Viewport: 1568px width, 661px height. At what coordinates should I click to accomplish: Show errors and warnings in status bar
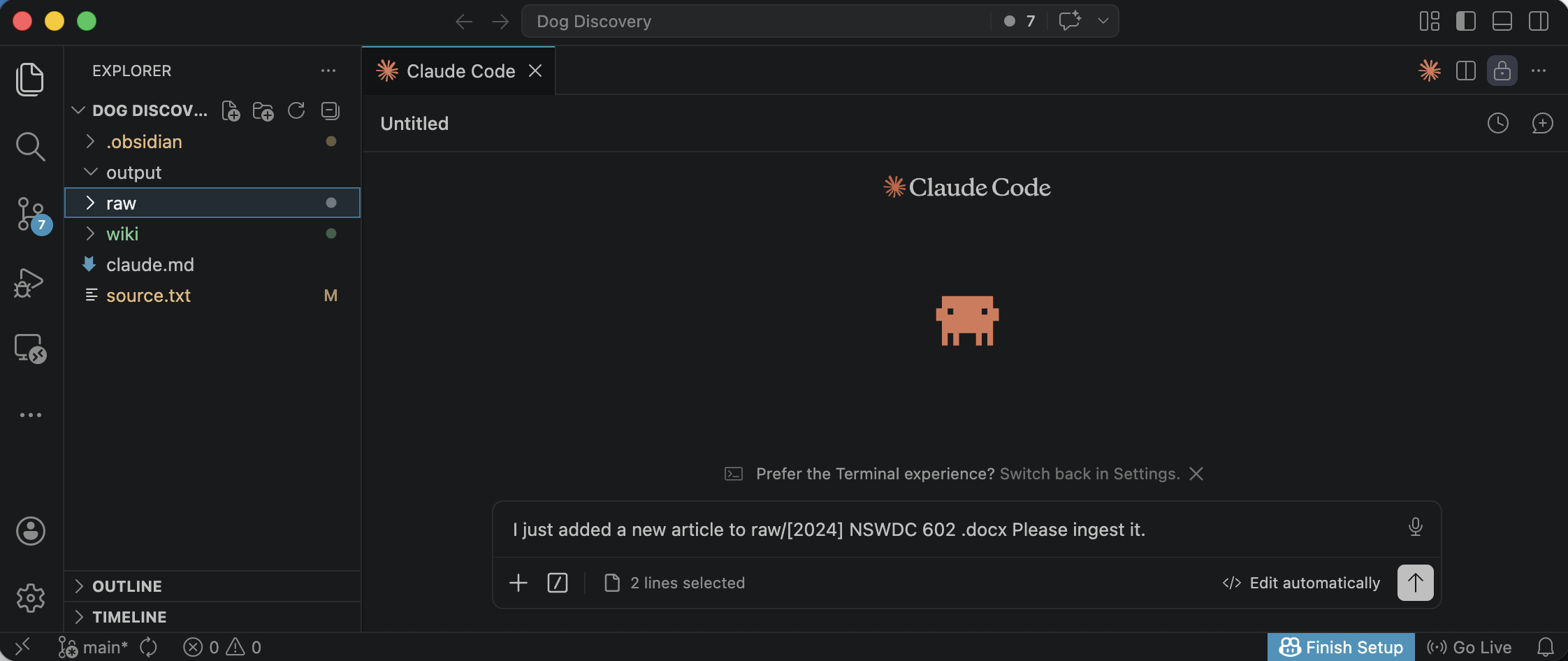point(222,648)
